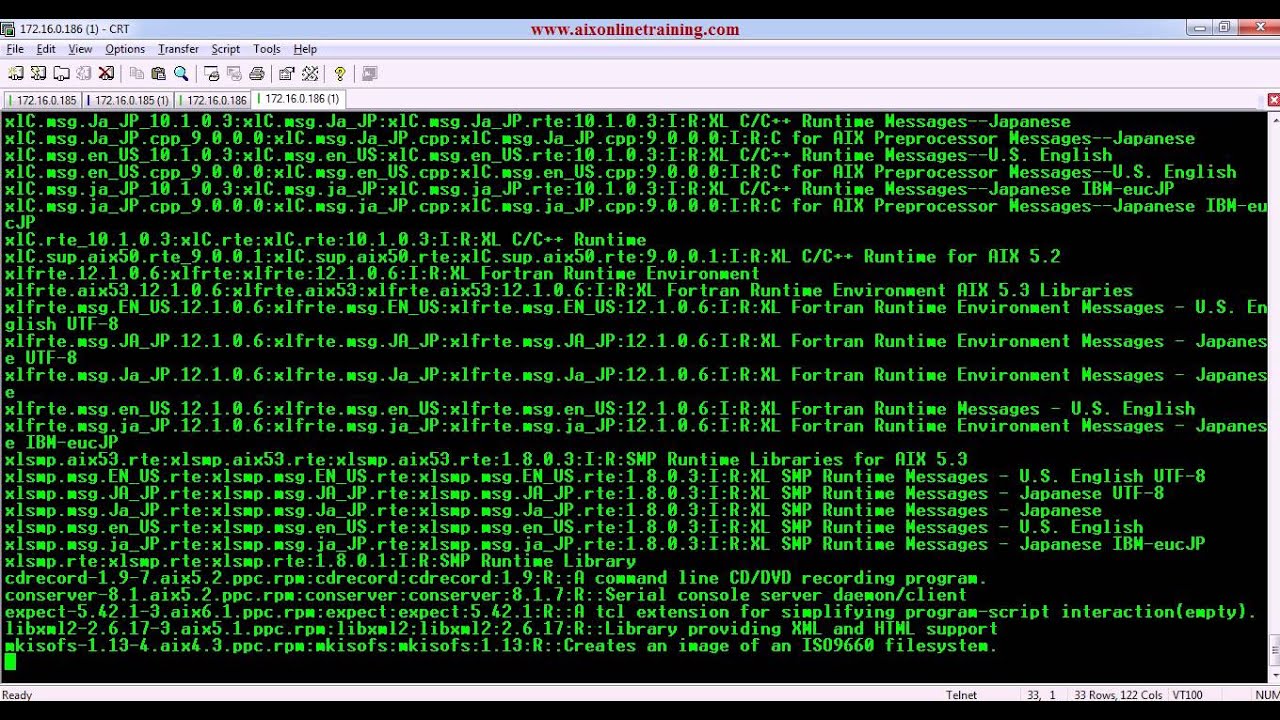
Task: Click the greyed Reconnect toolbar icon
Action: point(84,73)
